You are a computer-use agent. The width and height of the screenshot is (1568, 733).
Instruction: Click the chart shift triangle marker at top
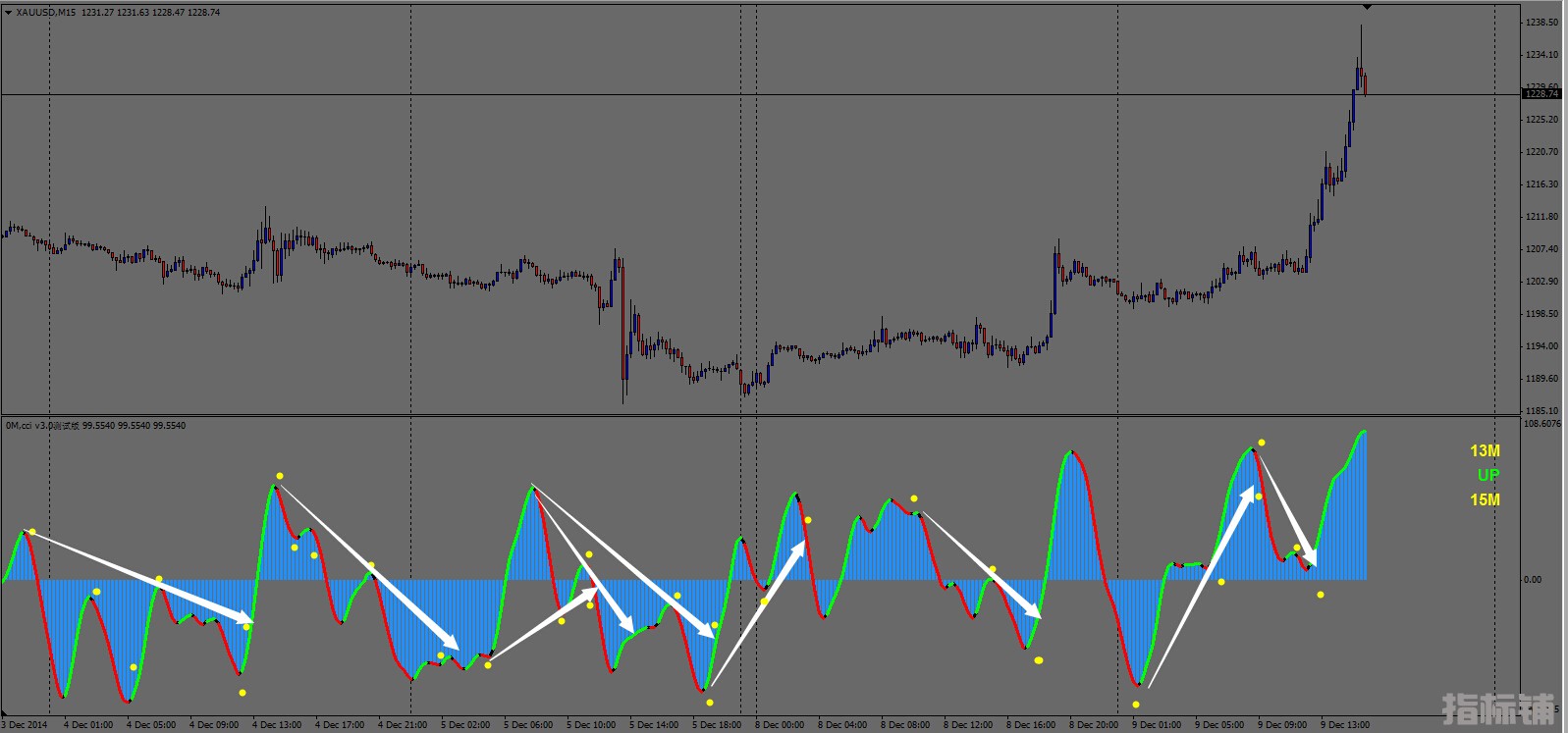(x=1367, y=8)
